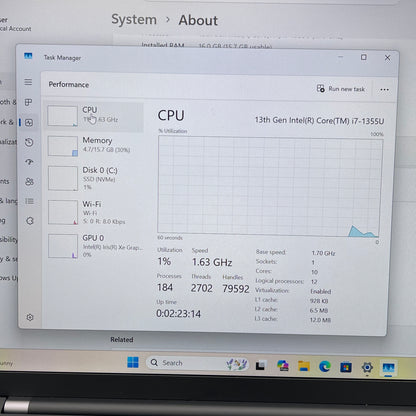Image resolution: width=416 pixels, height=416 pixels.
Task: Click the 12.0 MB L3 cache value
Action: click(x=320, y=320)
